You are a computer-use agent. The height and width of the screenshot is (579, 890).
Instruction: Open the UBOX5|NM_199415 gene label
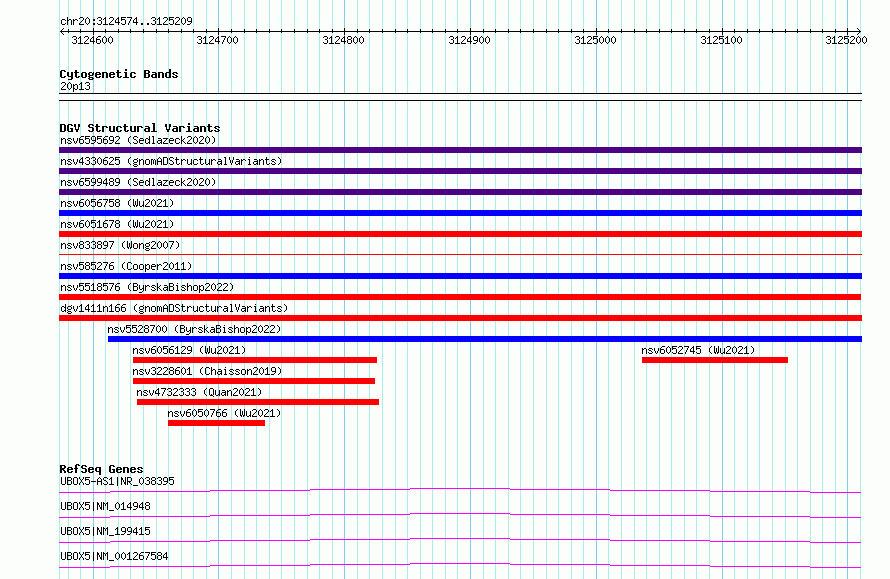[x=105, y=531]
